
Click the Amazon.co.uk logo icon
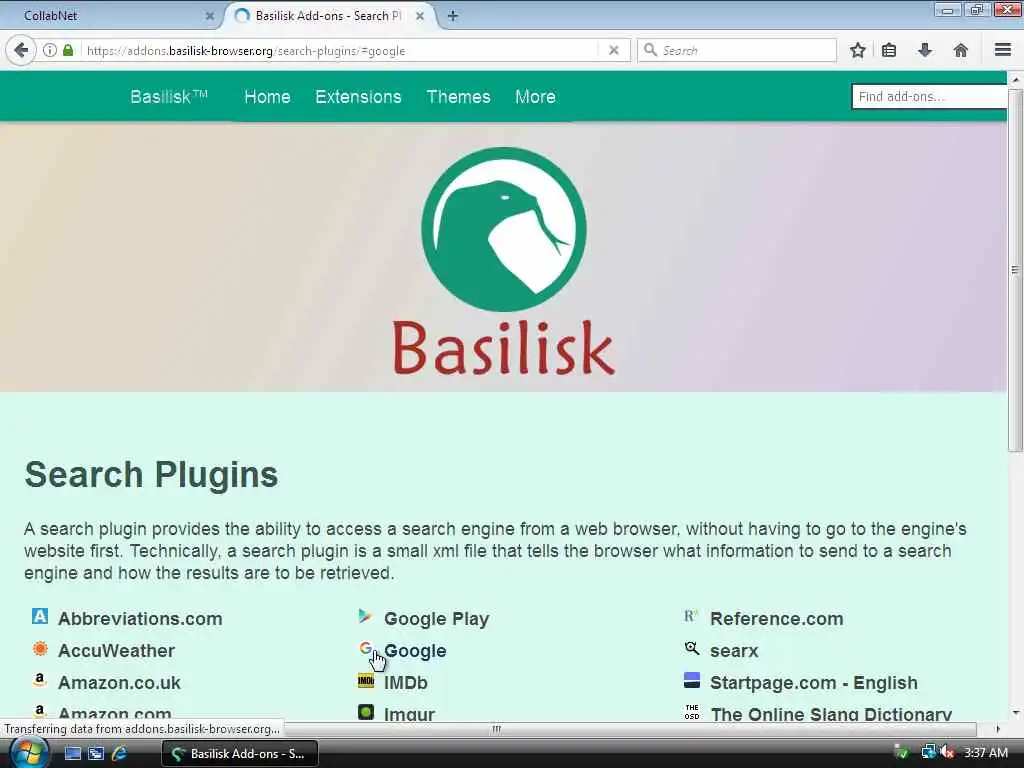click(40, 680)
